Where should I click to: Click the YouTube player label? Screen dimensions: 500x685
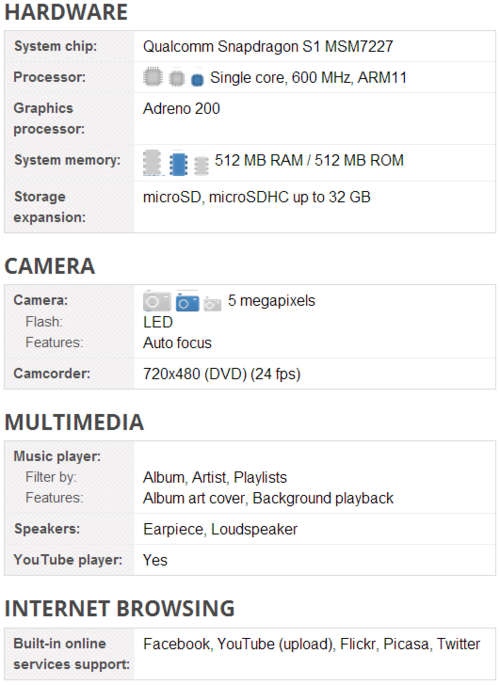click(x=68, y=560)
